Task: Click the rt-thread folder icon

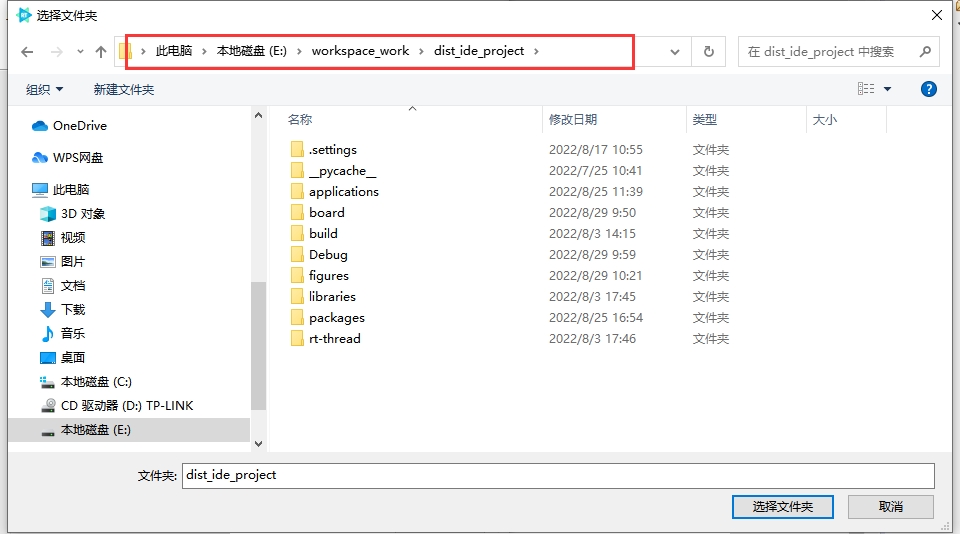Action: coord(297,339)
